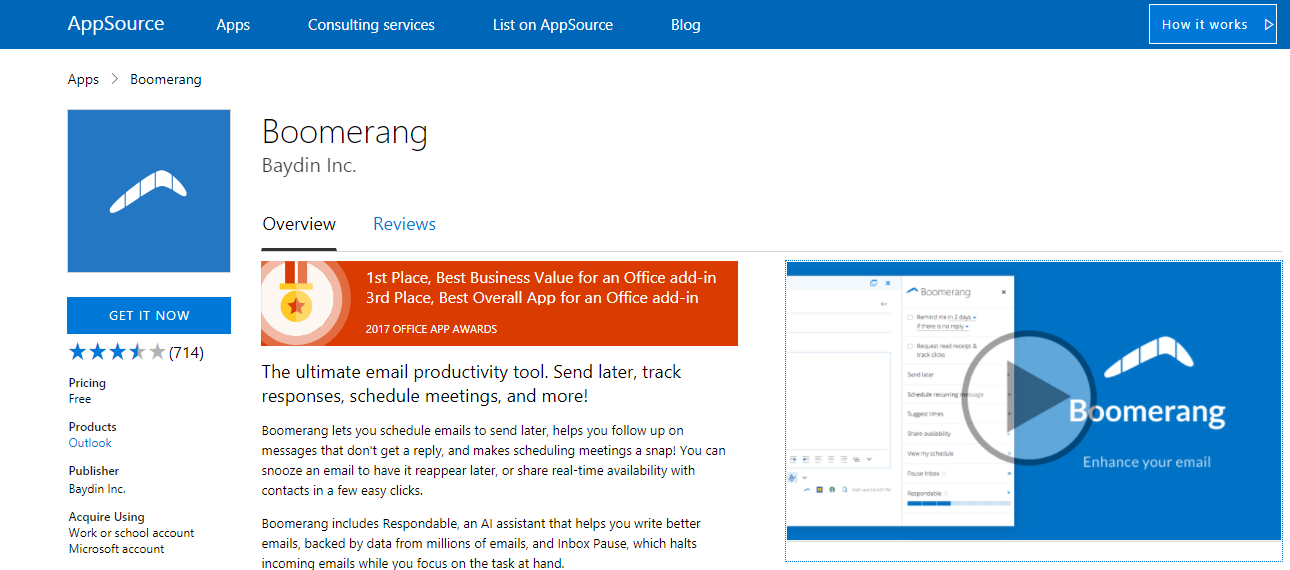This screenshot has height=570, width=1290.
Task: Switch to the Reviews tab
Action: 404,224
